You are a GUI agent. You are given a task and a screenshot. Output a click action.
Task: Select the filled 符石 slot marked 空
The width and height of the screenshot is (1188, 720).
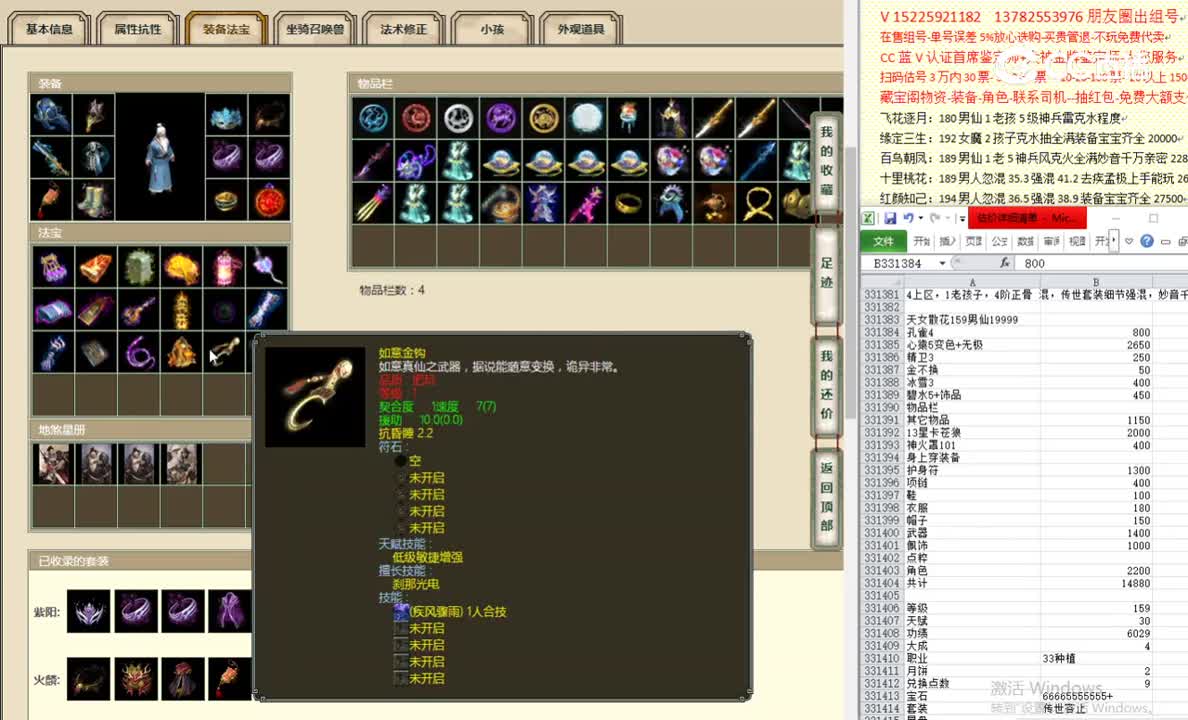tap(402, 461)
